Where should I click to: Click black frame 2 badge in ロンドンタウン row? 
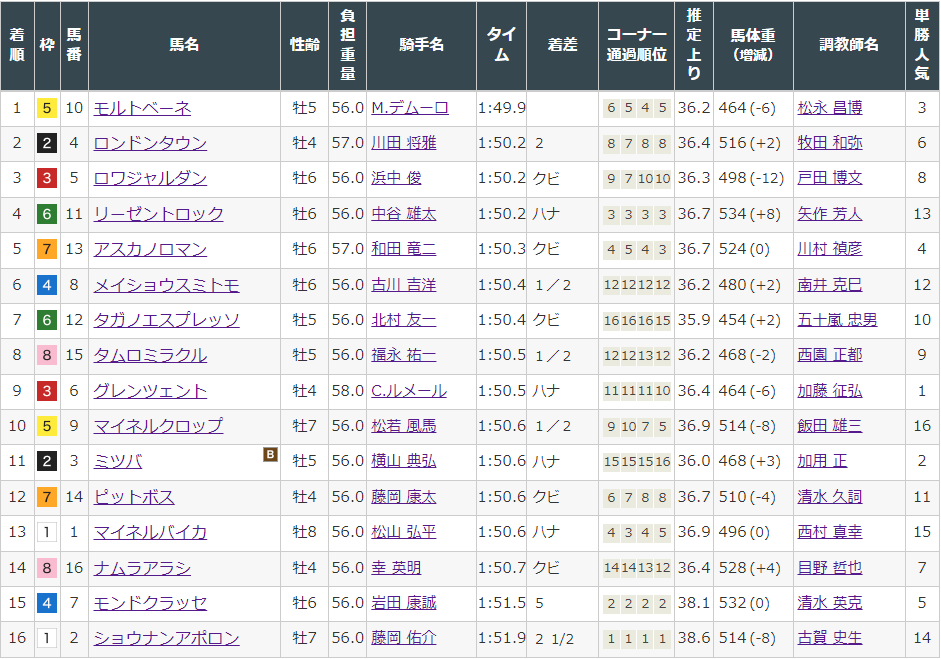pos(47,143)
